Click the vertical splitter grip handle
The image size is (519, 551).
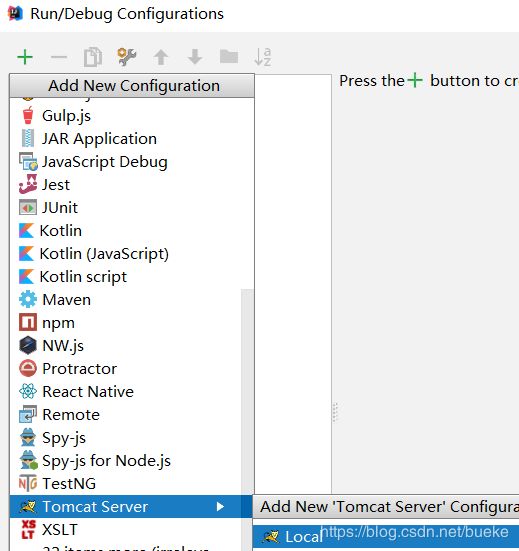pyautogui.click(x=335, y=412)
